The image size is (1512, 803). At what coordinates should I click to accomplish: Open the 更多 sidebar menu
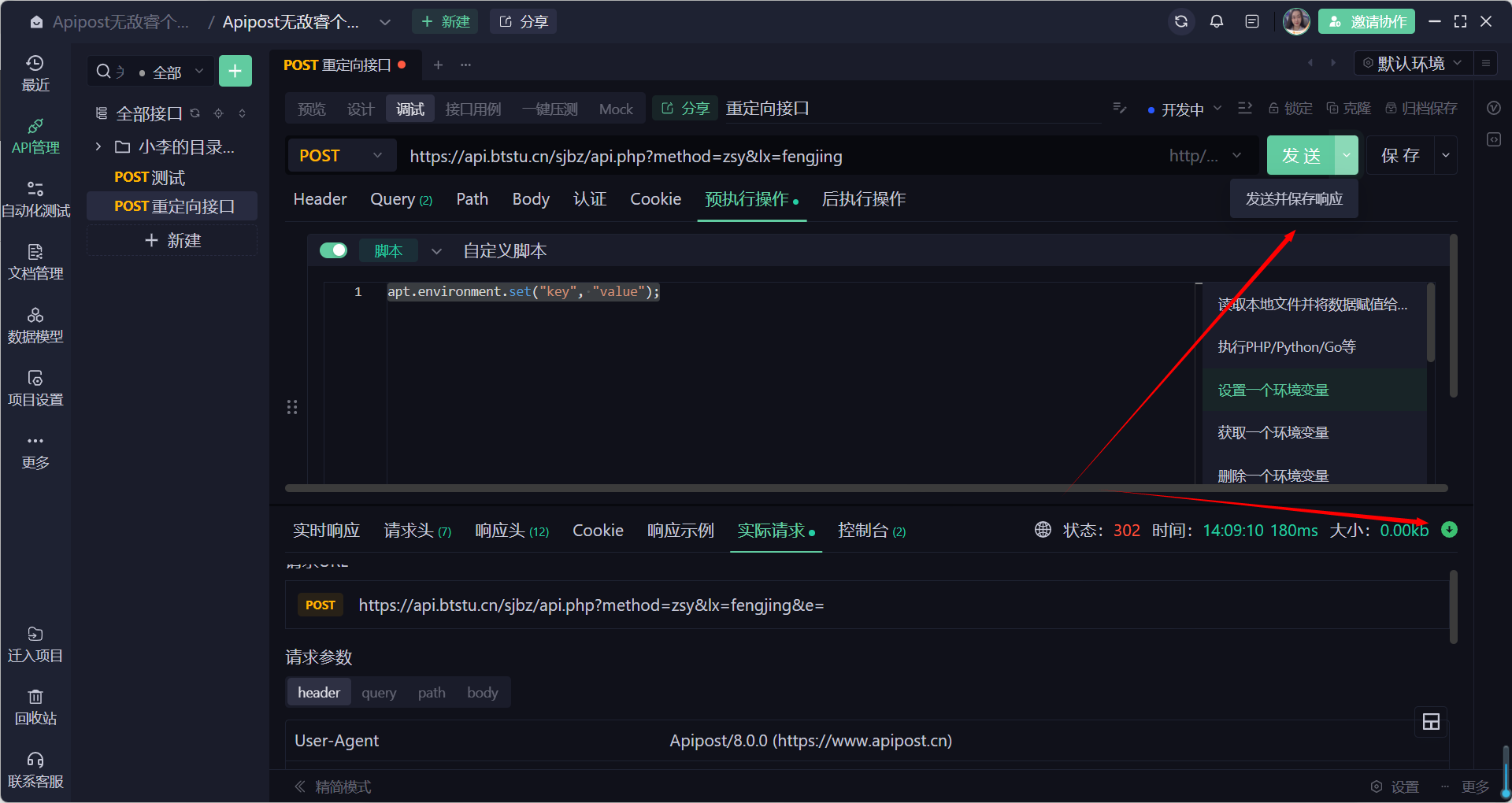[35, 451]
